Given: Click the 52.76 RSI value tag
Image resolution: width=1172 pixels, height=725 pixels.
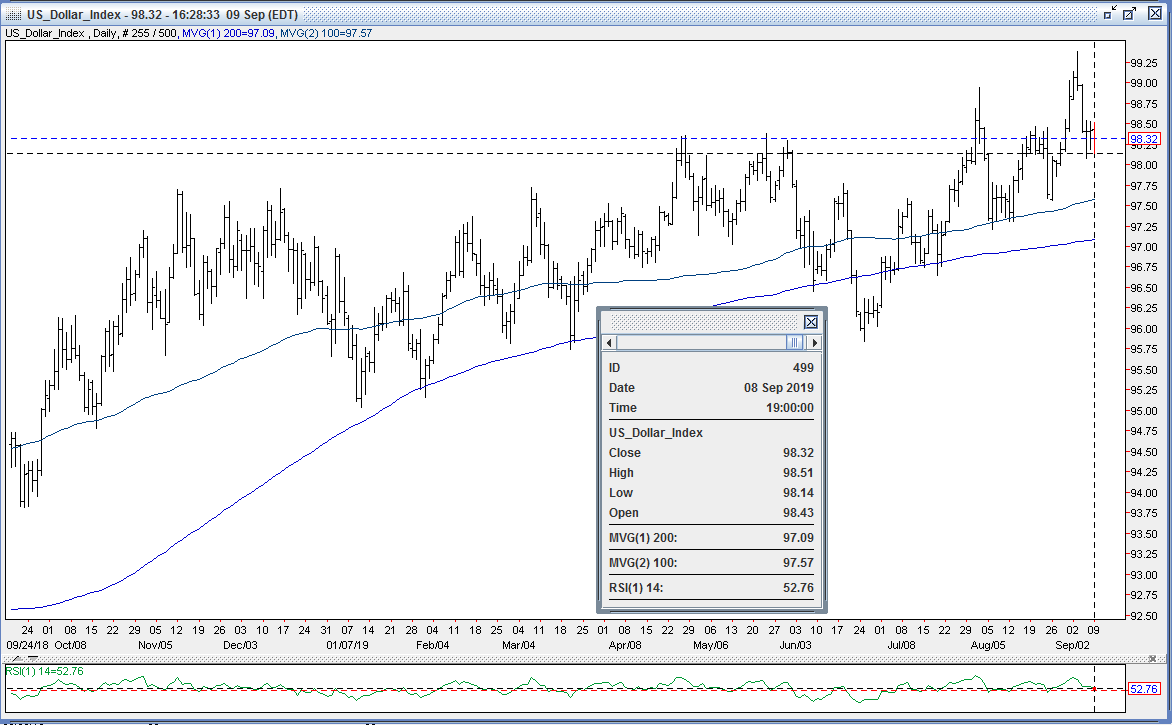Looking at the screenshot, I should (1144, 689).
